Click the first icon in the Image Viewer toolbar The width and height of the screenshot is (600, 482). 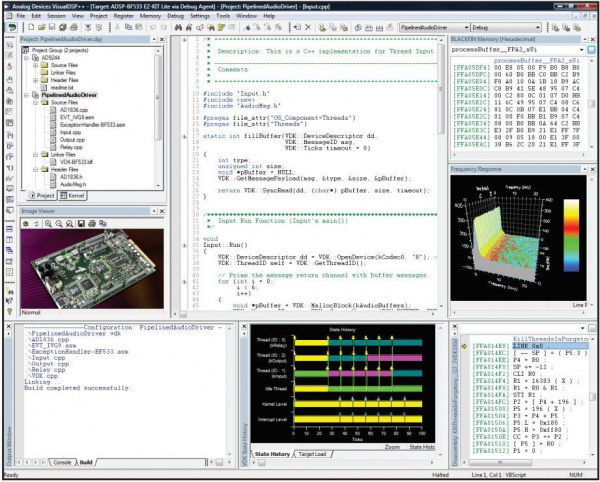tap(26, 224)
